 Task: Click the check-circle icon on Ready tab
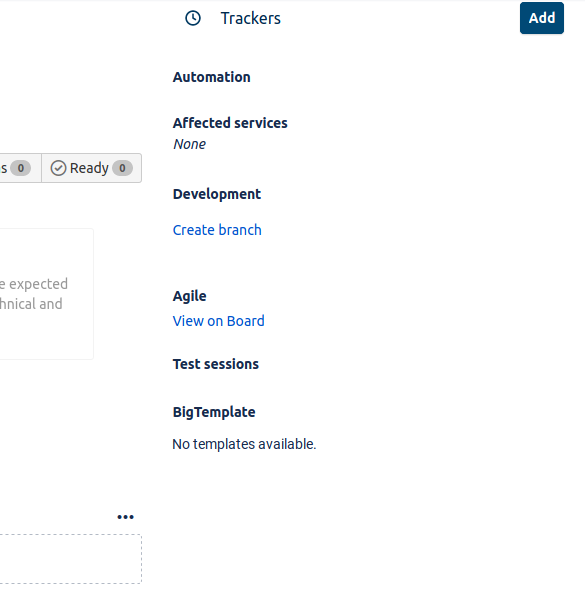coord(59,168)
